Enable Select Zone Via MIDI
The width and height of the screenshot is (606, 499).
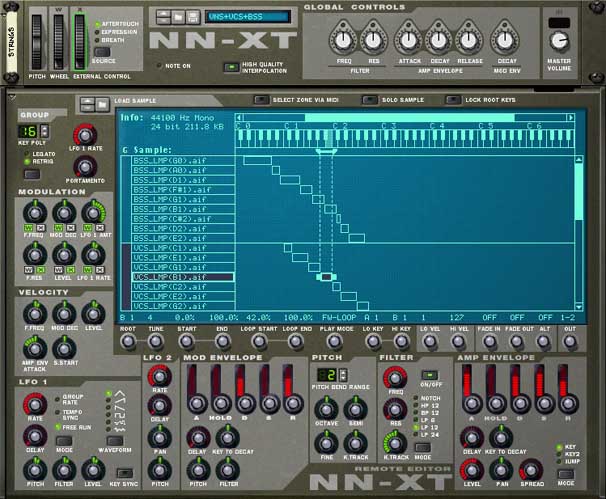(x=261, y=100)
